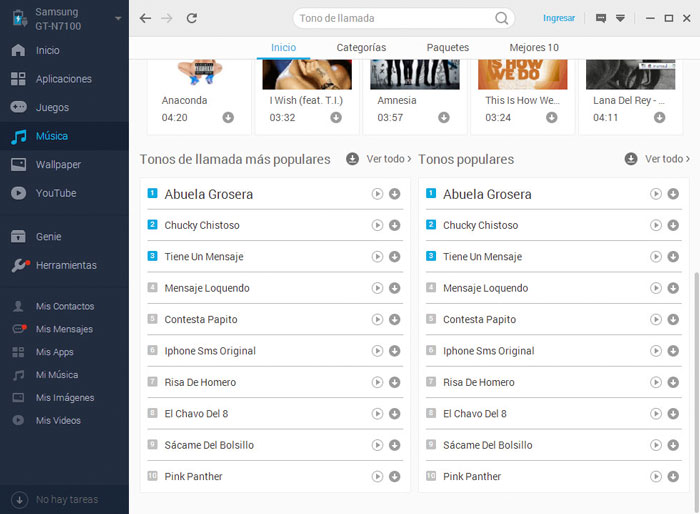Open Ver todo for most popular ringtones

click(389, 159)
